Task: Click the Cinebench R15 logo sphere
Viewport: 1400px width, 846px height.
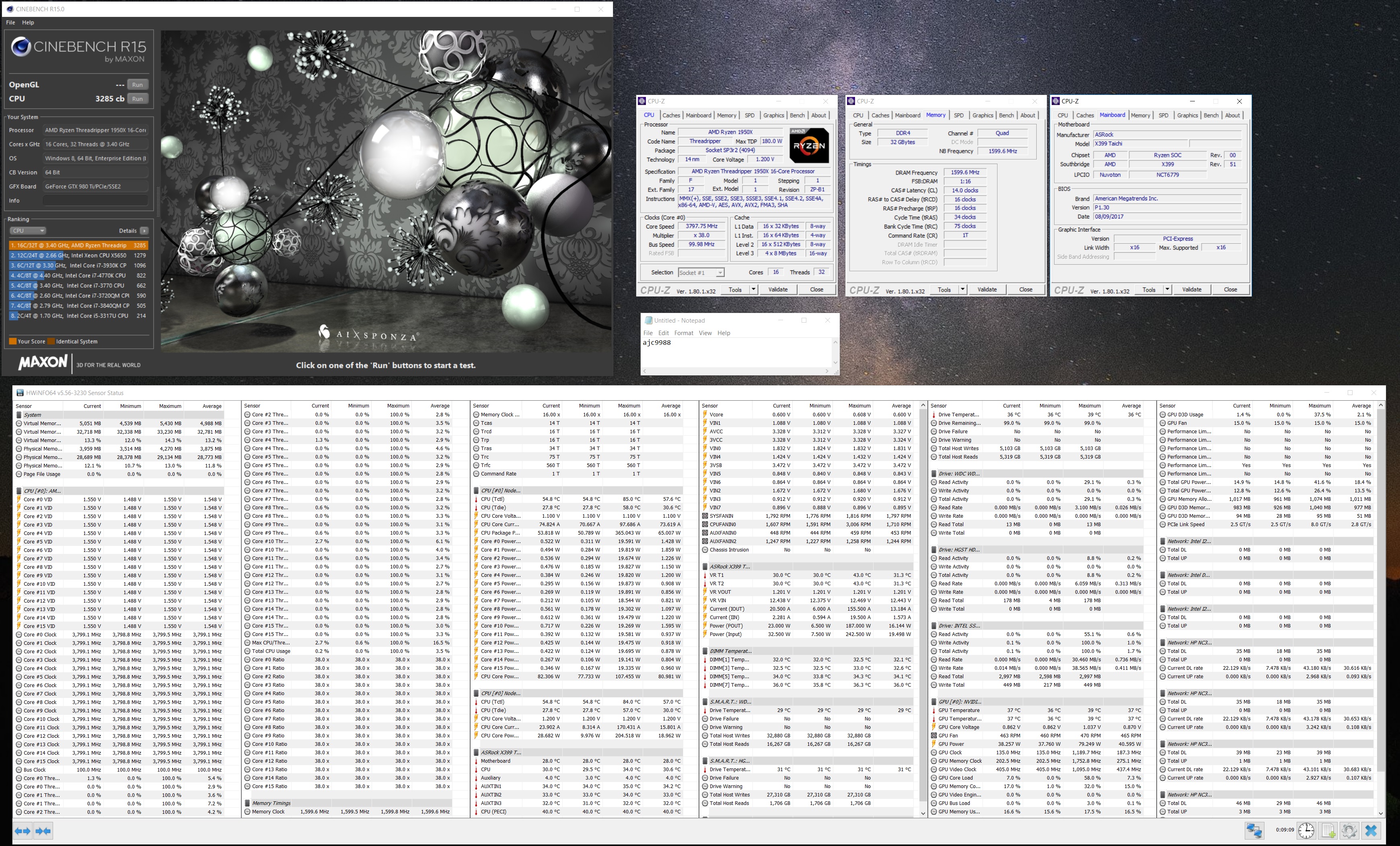Action: [x=21, y=47]
